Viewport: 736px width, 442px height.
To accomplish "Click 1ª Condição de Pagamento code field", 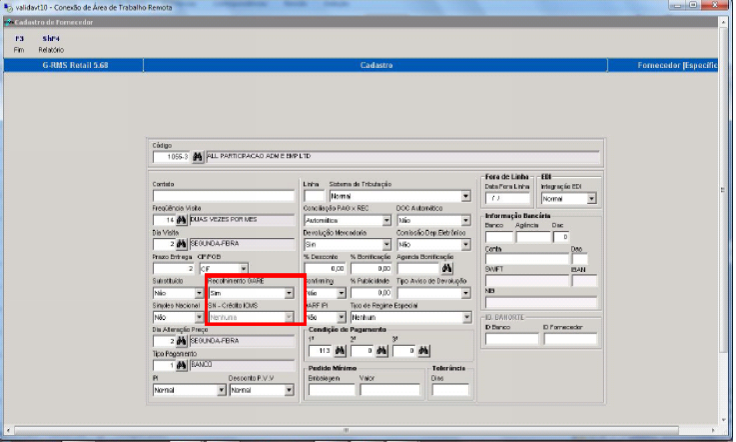I will [x=320, y=351].
